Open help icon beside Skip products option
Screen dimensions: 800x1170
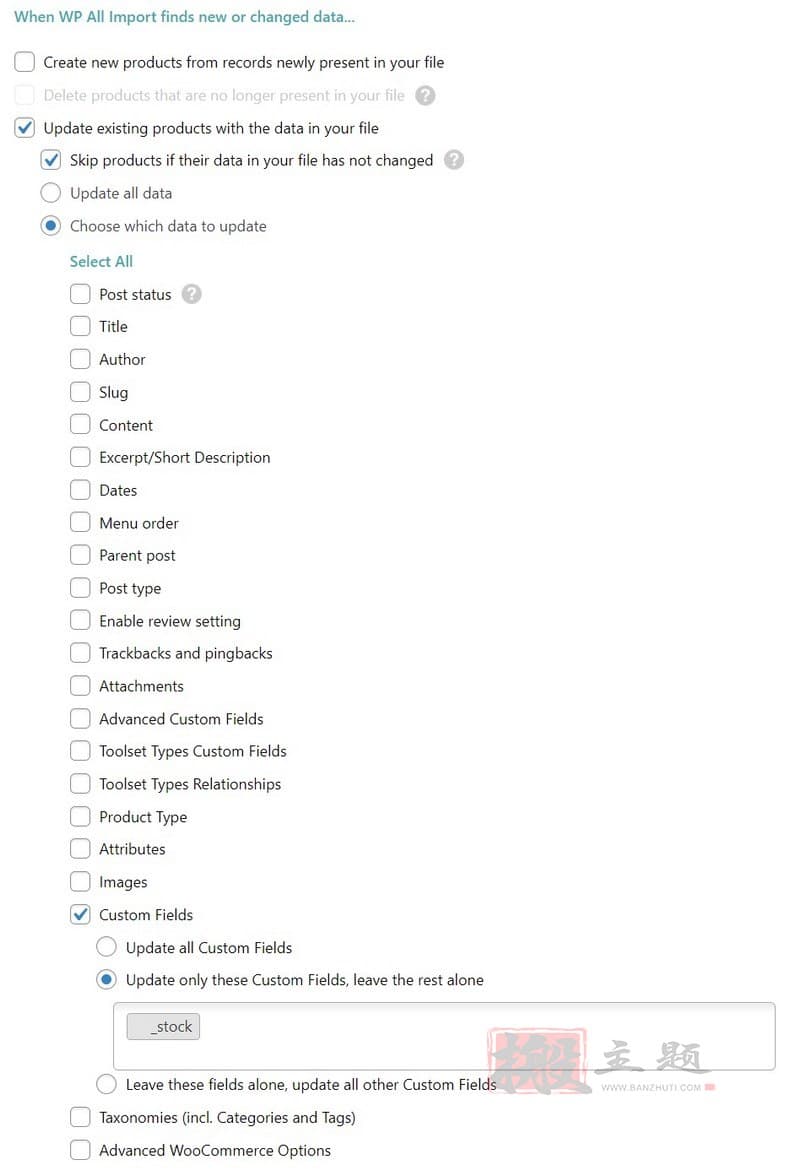(454, 160)
